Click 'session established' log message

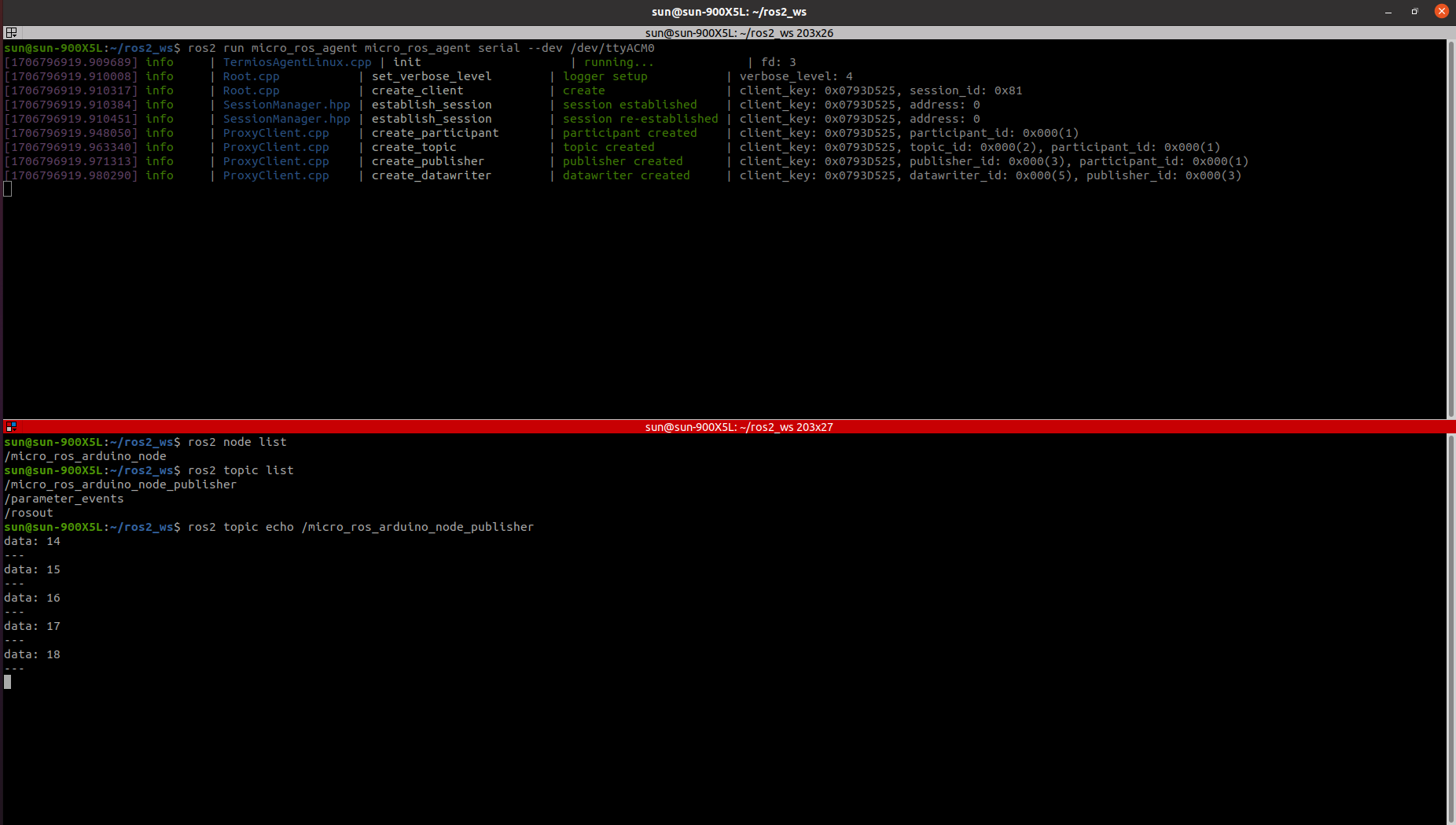pyautogui.click(x=630, y=105)
